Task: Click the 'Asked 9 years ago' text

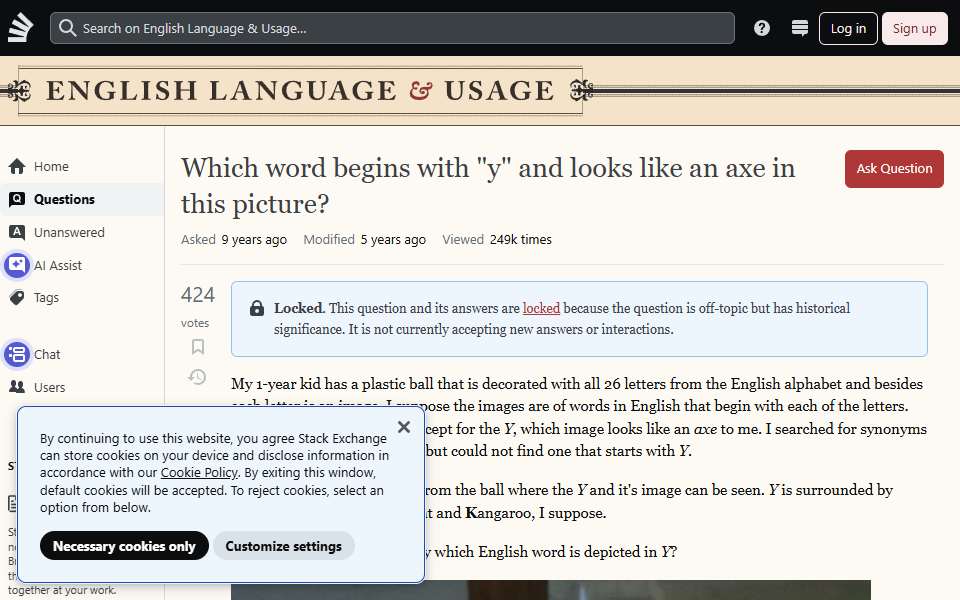Action: (234, 239)
